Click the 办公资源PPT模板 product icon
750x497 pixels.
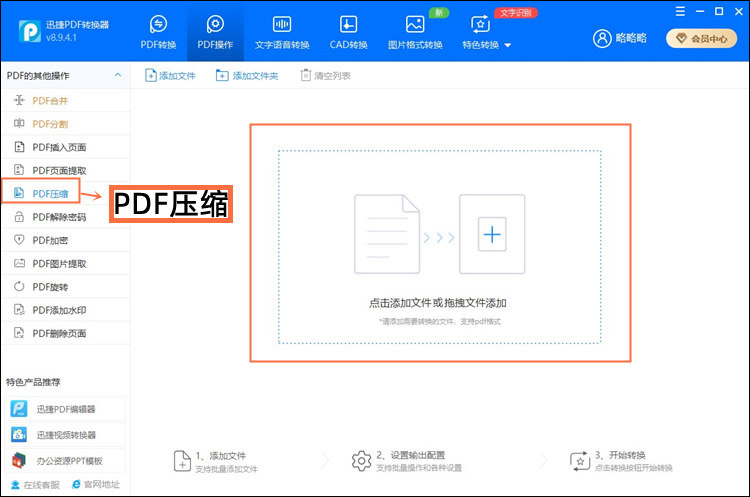coord(19,461)
